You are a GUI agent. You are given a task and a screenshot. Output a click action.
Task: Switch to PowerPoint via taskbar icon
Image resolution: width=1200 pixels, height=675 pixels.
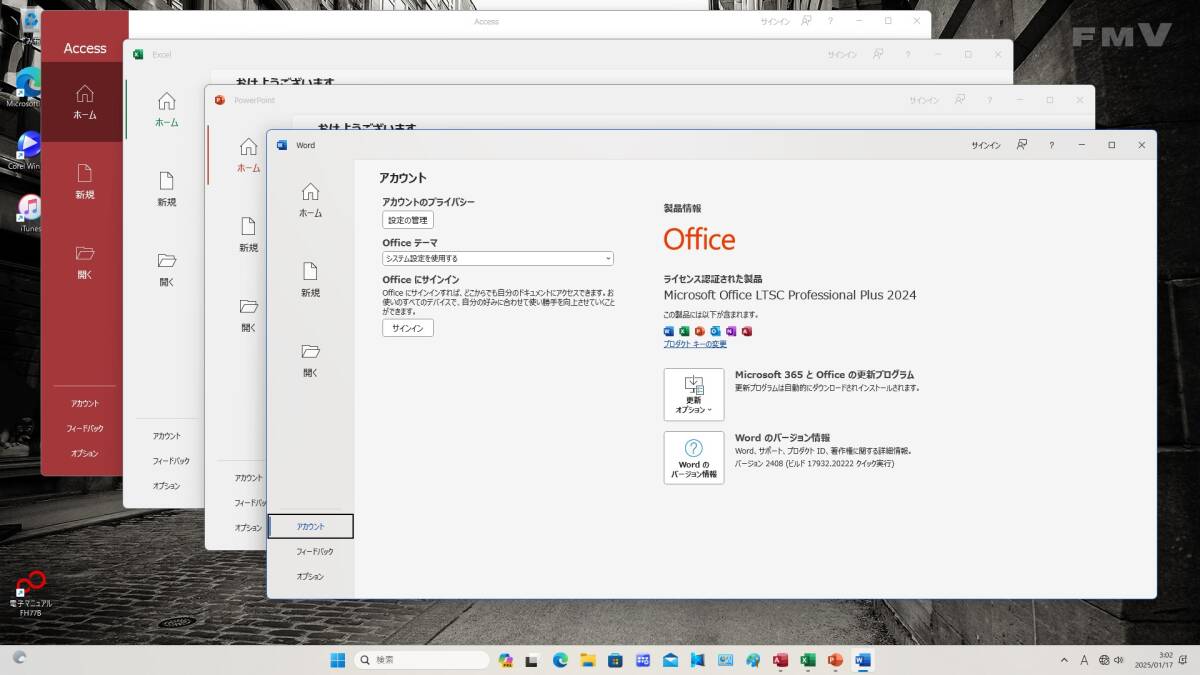pos(836,660)
